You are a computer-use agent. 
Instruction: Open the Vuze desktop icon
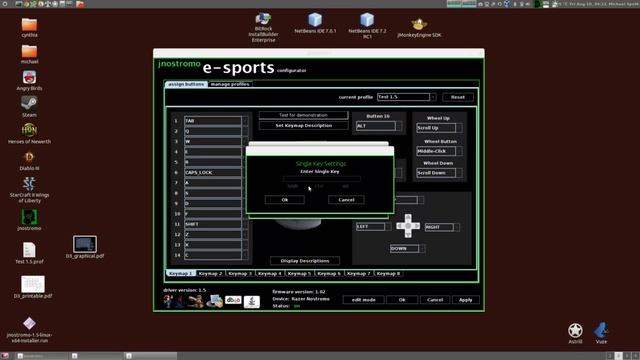(601, 333)
